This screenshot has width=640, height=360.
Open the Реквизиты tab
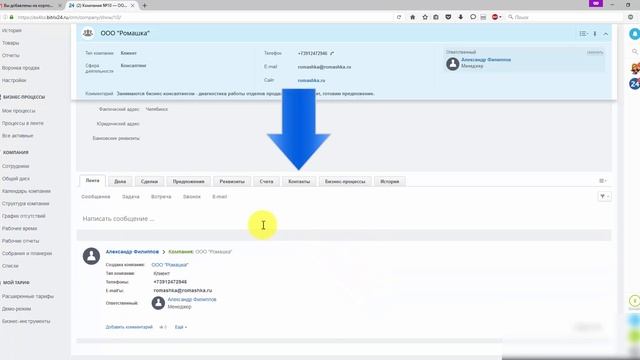coord(232,181)
